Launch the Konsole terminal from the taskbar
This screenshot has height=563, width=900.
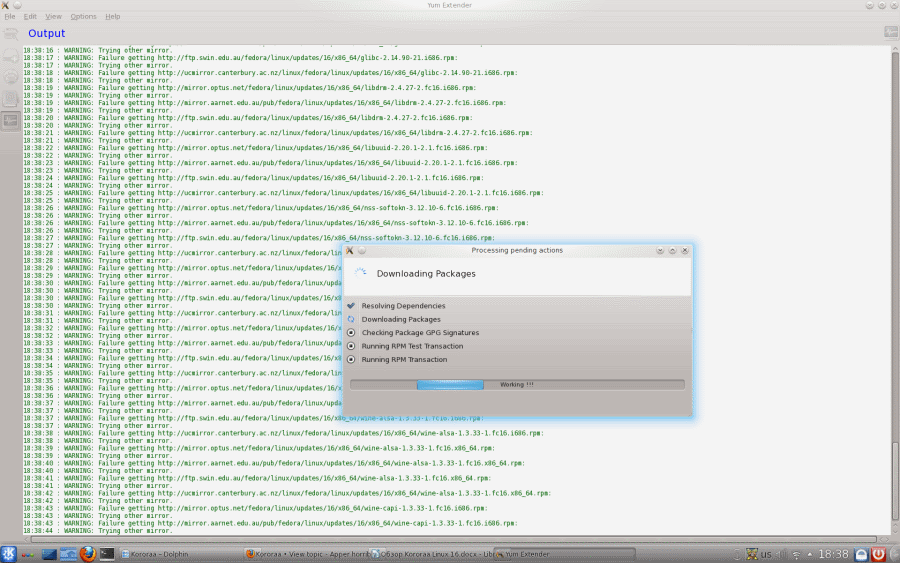107,554
